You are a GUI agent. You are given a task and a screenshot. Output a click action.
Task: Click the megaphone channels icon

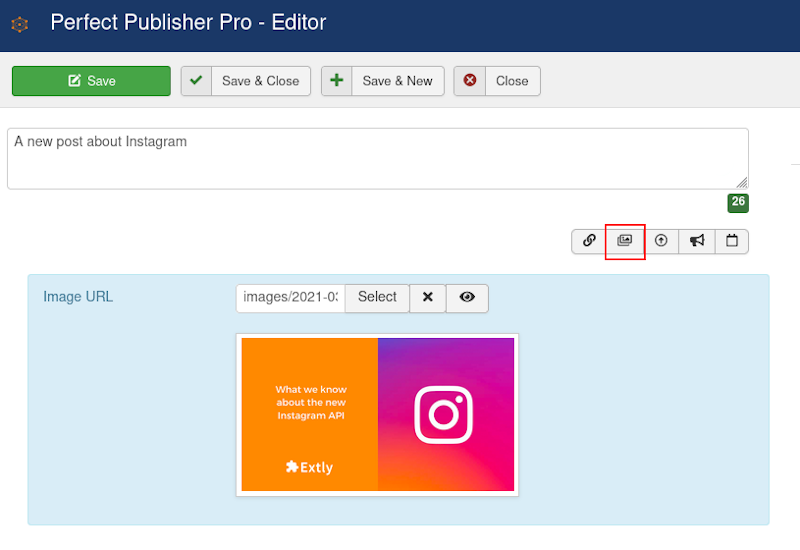(x=697, y=241)
